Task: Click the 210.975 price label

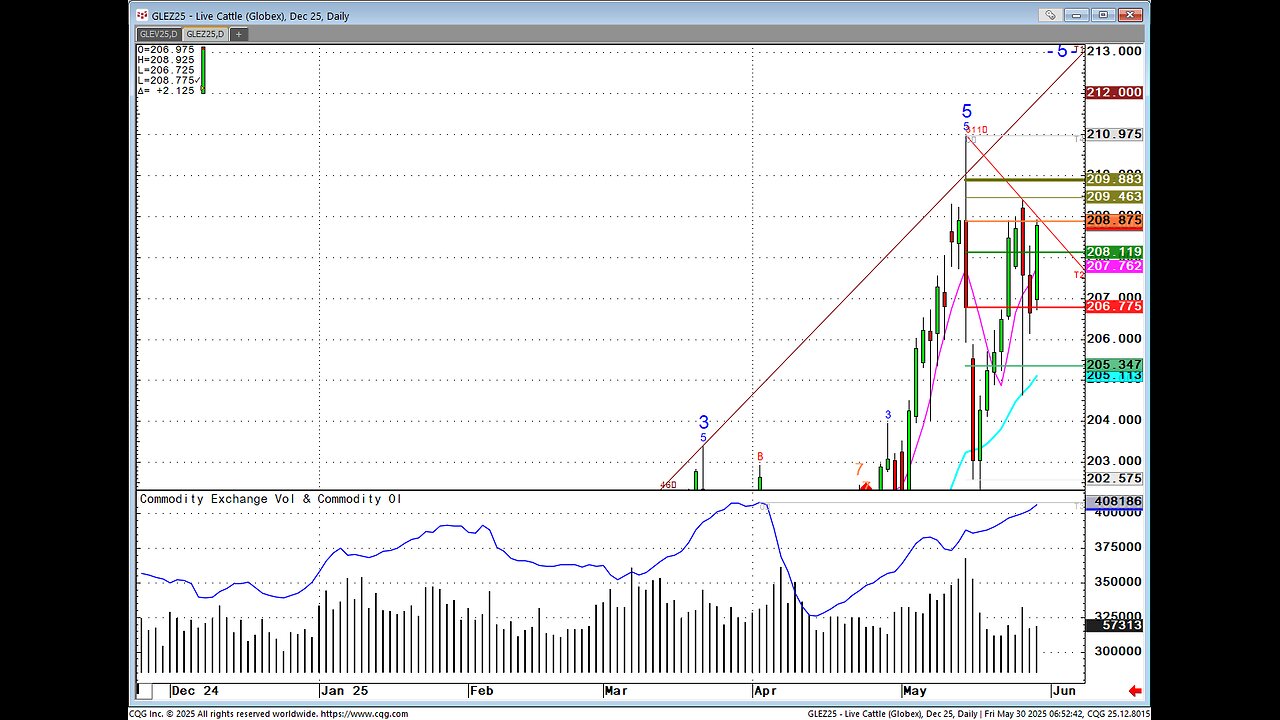Action: pyautogui.click(x=1114, y=134)
